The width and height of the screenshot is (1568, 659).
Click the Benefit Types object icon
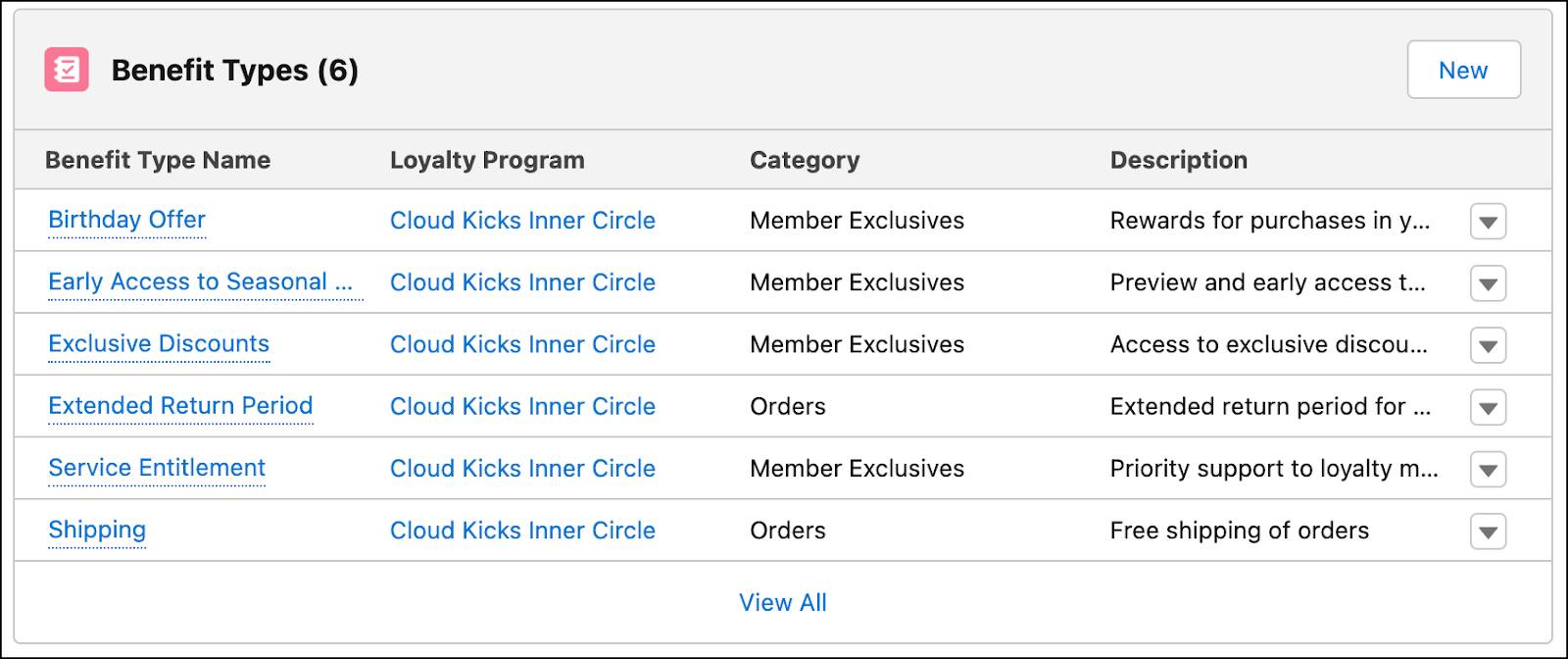65,70
